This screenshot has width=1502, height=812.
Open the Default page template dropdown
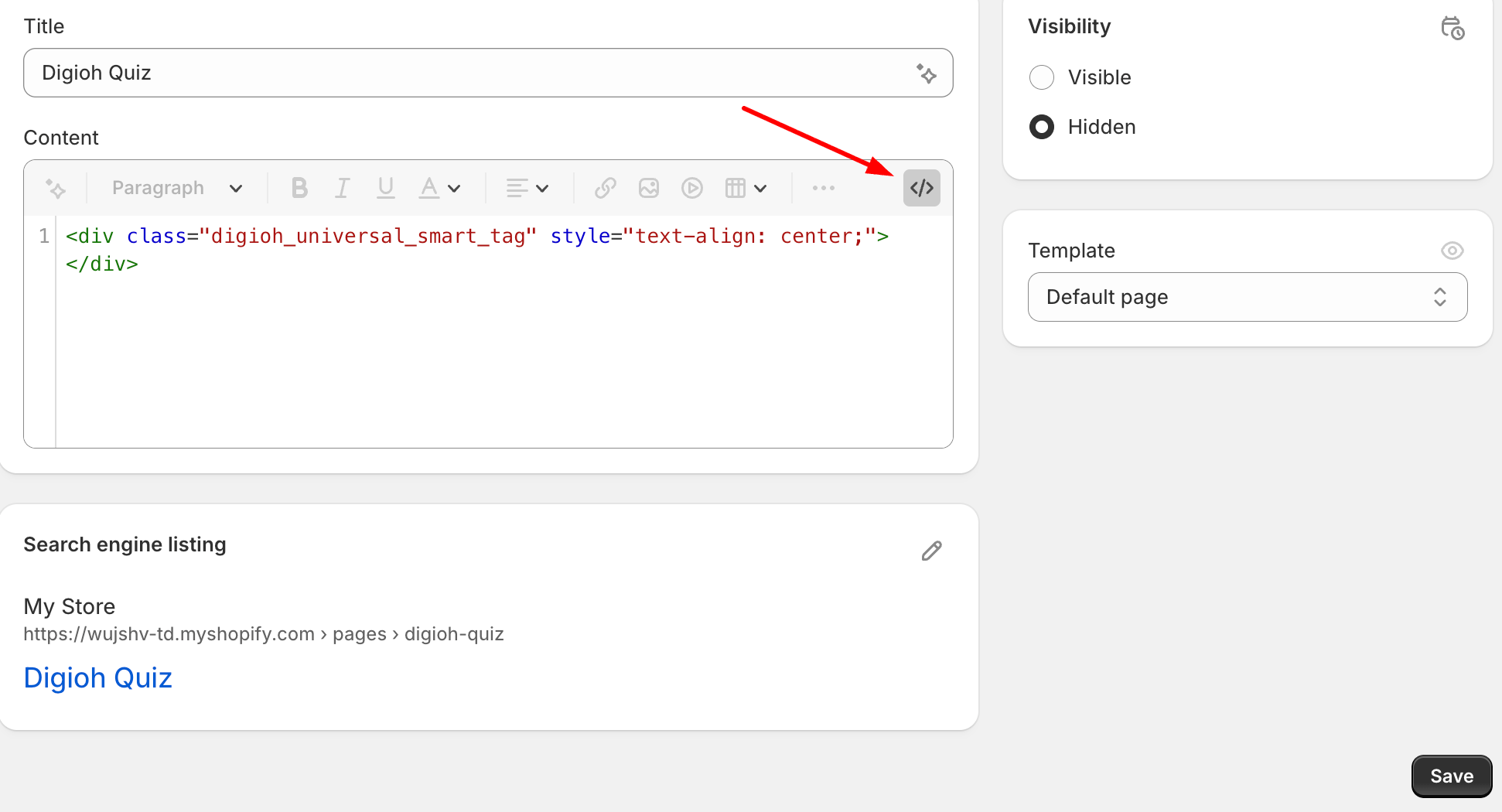(1247, 297)
